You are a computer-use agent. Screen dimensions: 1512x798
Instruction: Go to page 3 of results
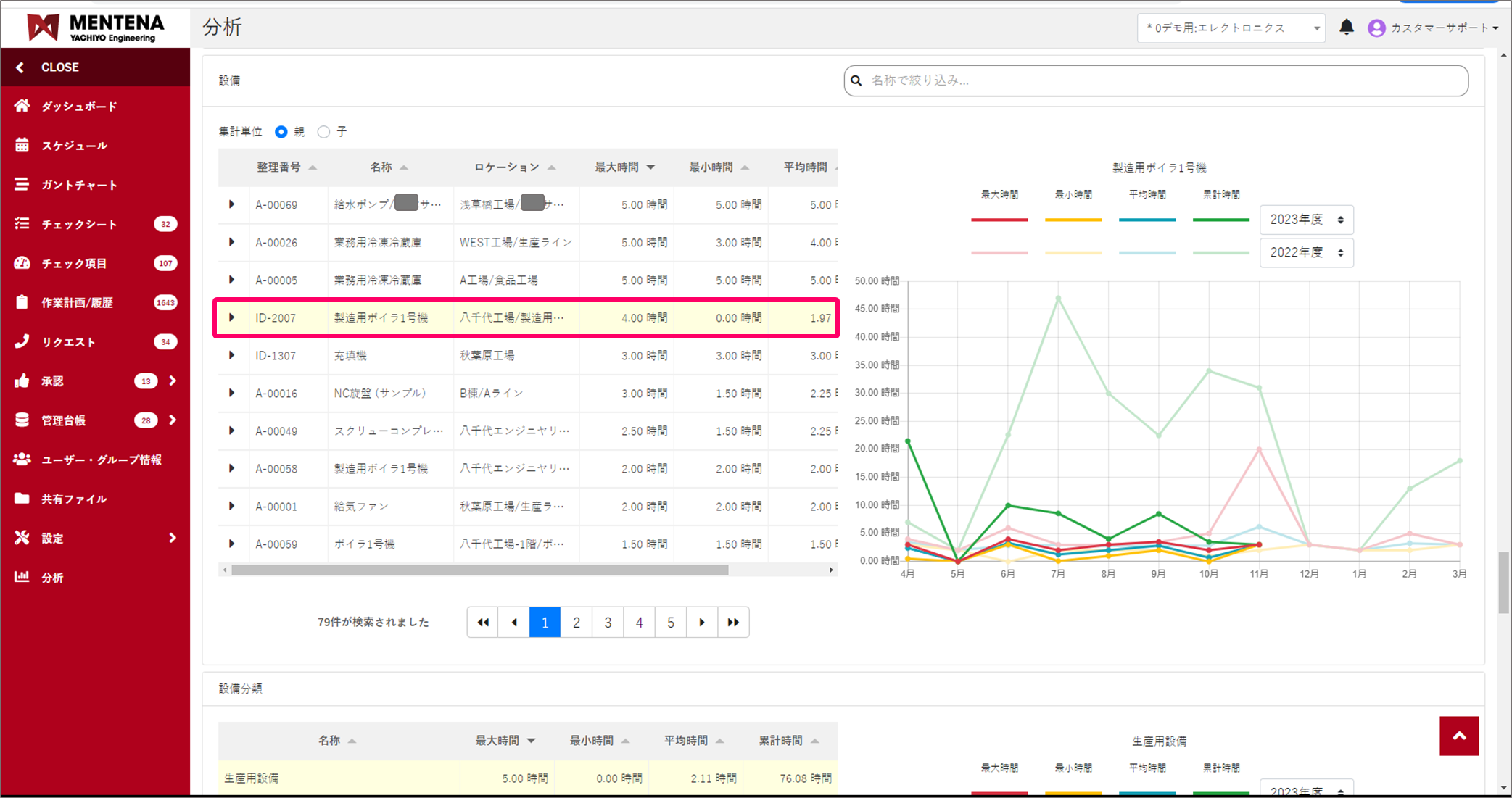(x=608, y=623)
